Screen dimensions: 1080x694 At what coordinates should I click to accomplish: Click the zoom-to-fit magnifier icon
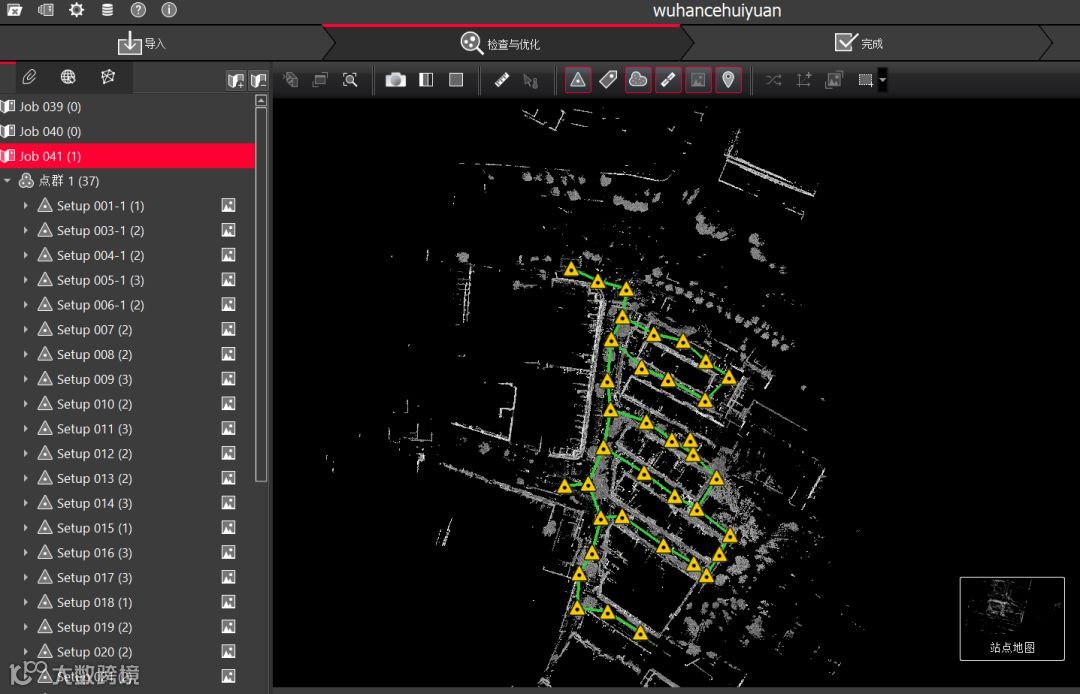tap(350, 80)
